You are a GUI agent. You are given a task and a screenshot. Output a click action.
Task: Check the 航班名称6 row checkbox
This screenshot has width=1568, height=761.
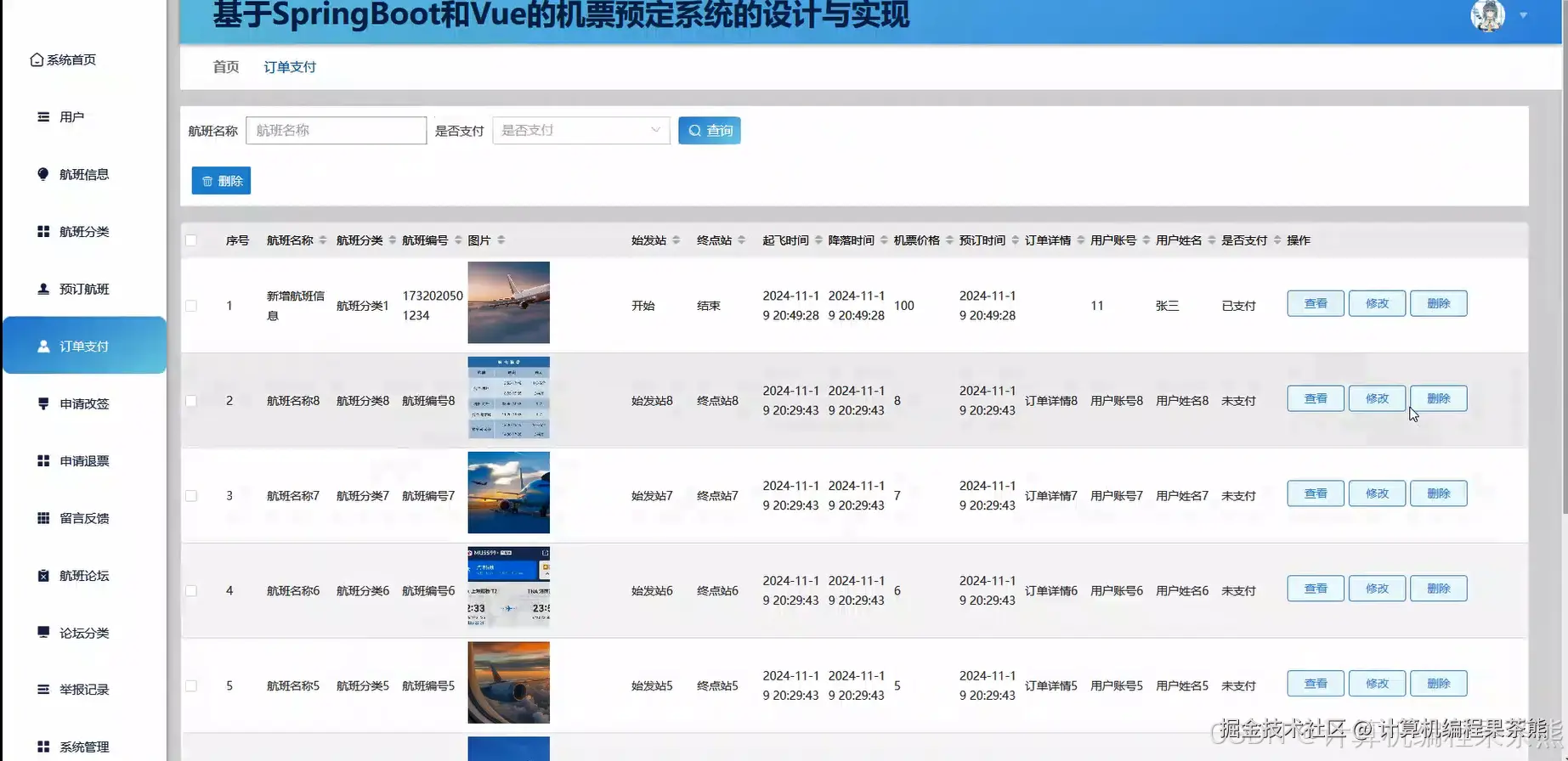191,591
